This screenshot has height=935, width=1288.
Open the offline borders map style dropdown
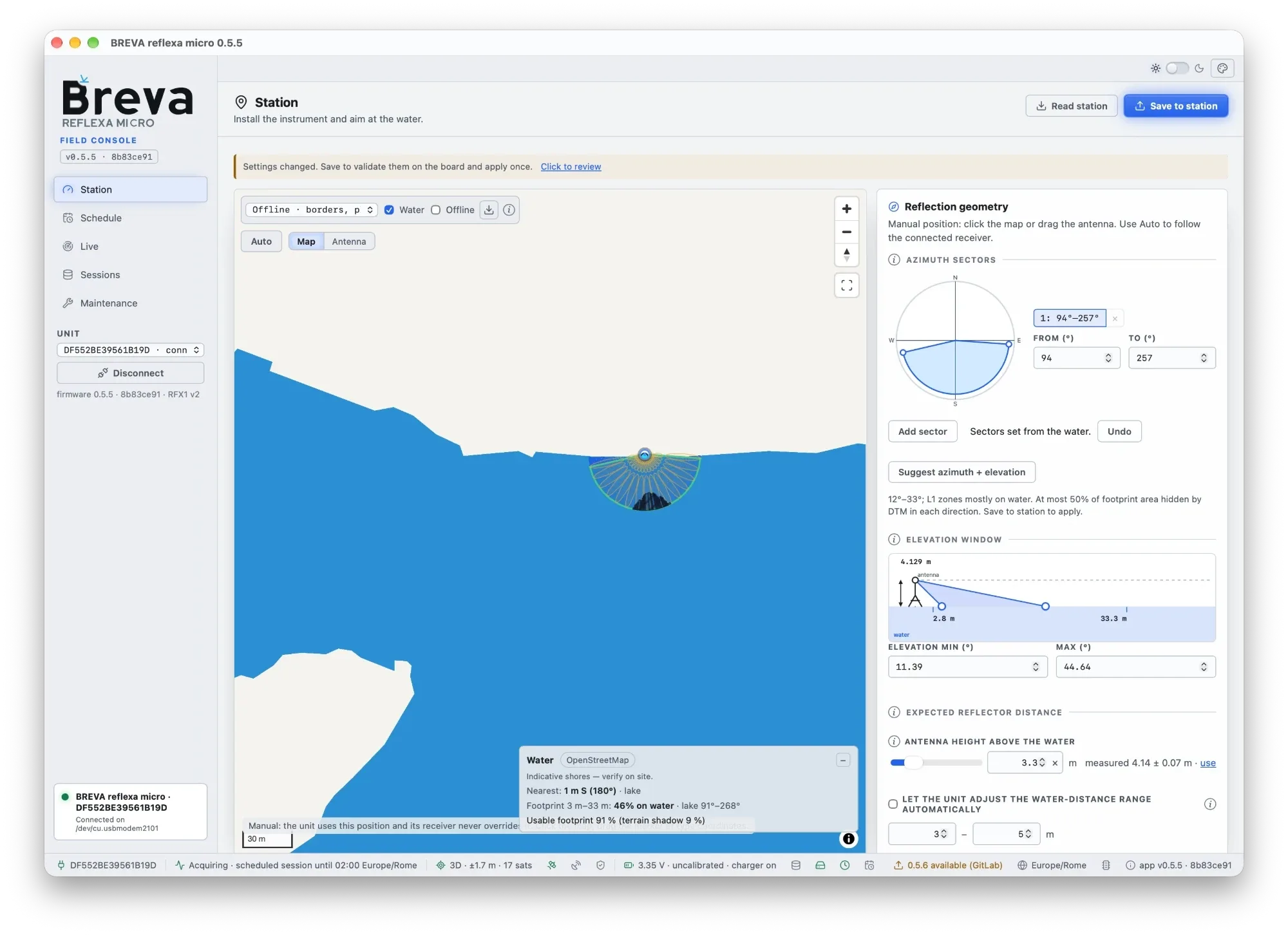pyautogui.click(x=312, y=210)
